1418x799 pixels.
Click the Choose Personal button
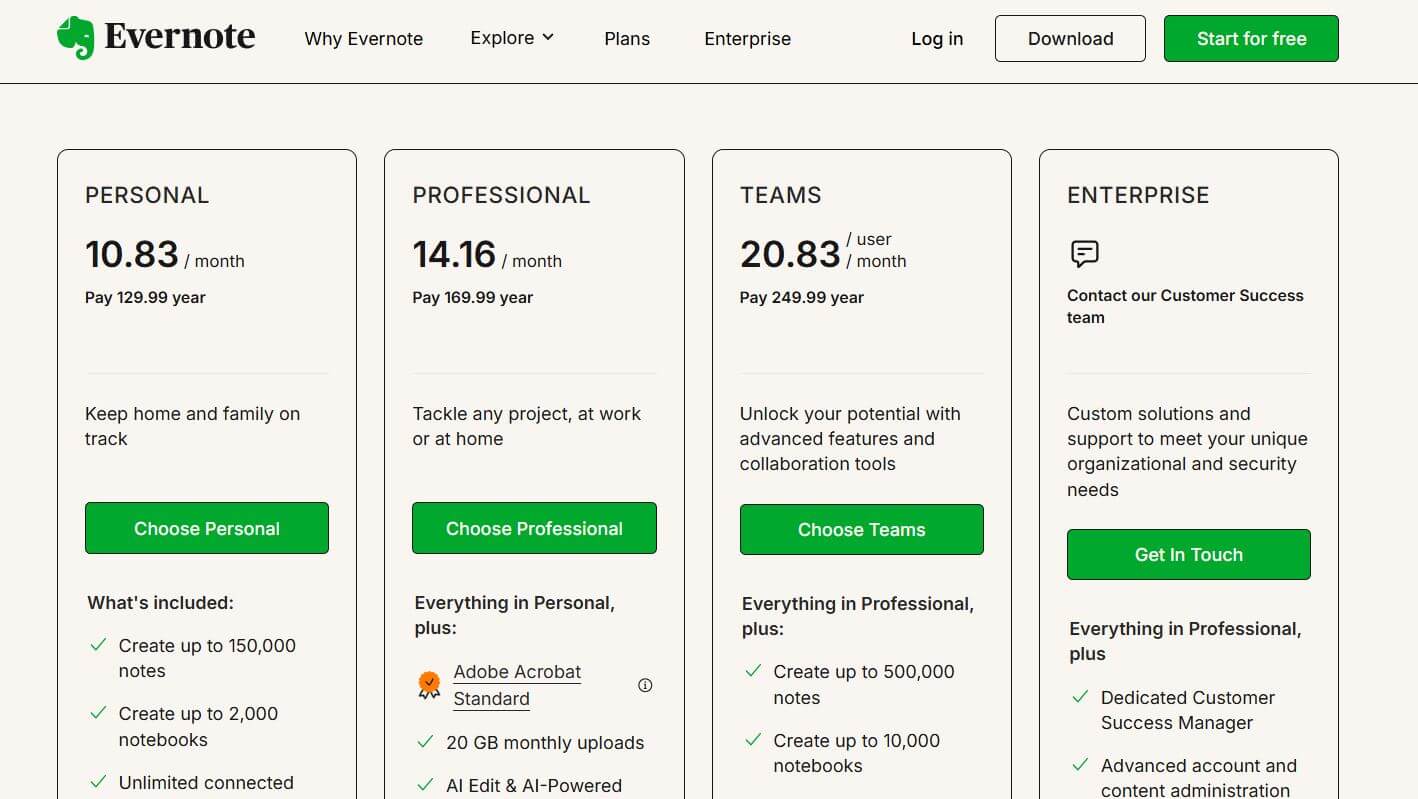pos(206,528)
